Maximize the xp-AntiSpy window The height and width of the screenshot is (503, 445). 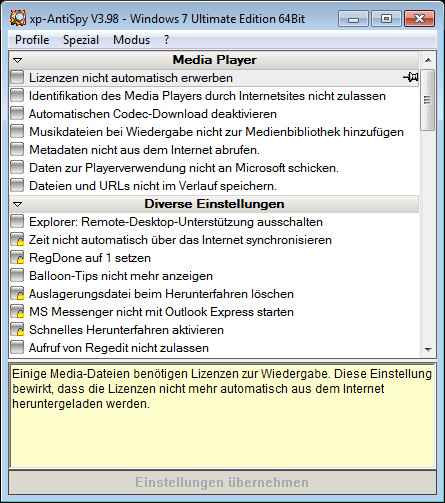coord(386,19)
